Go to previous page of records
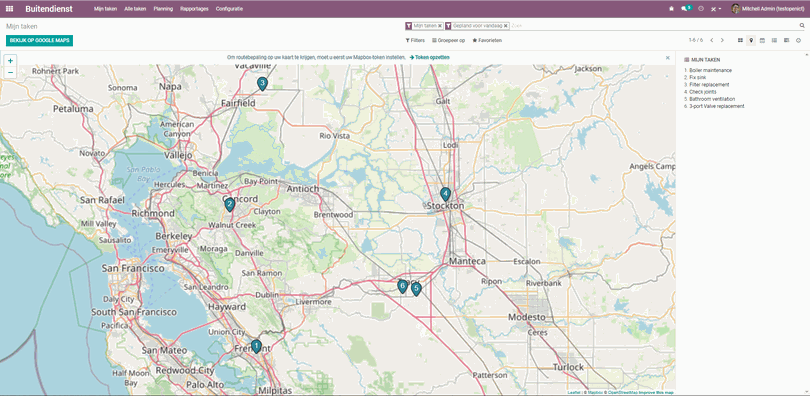The width and height of the screenshot is (810, 396). tap(711, 40)
